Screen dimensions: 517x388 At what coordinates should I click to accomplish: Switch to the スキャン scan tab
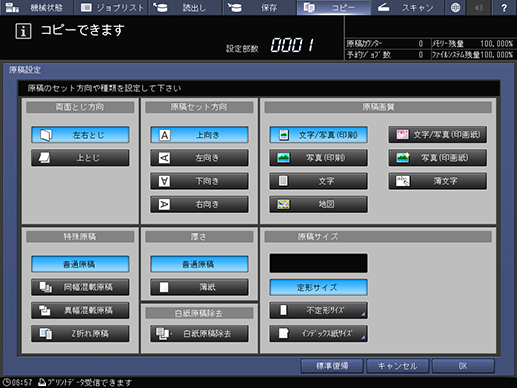tap(408, 7)
